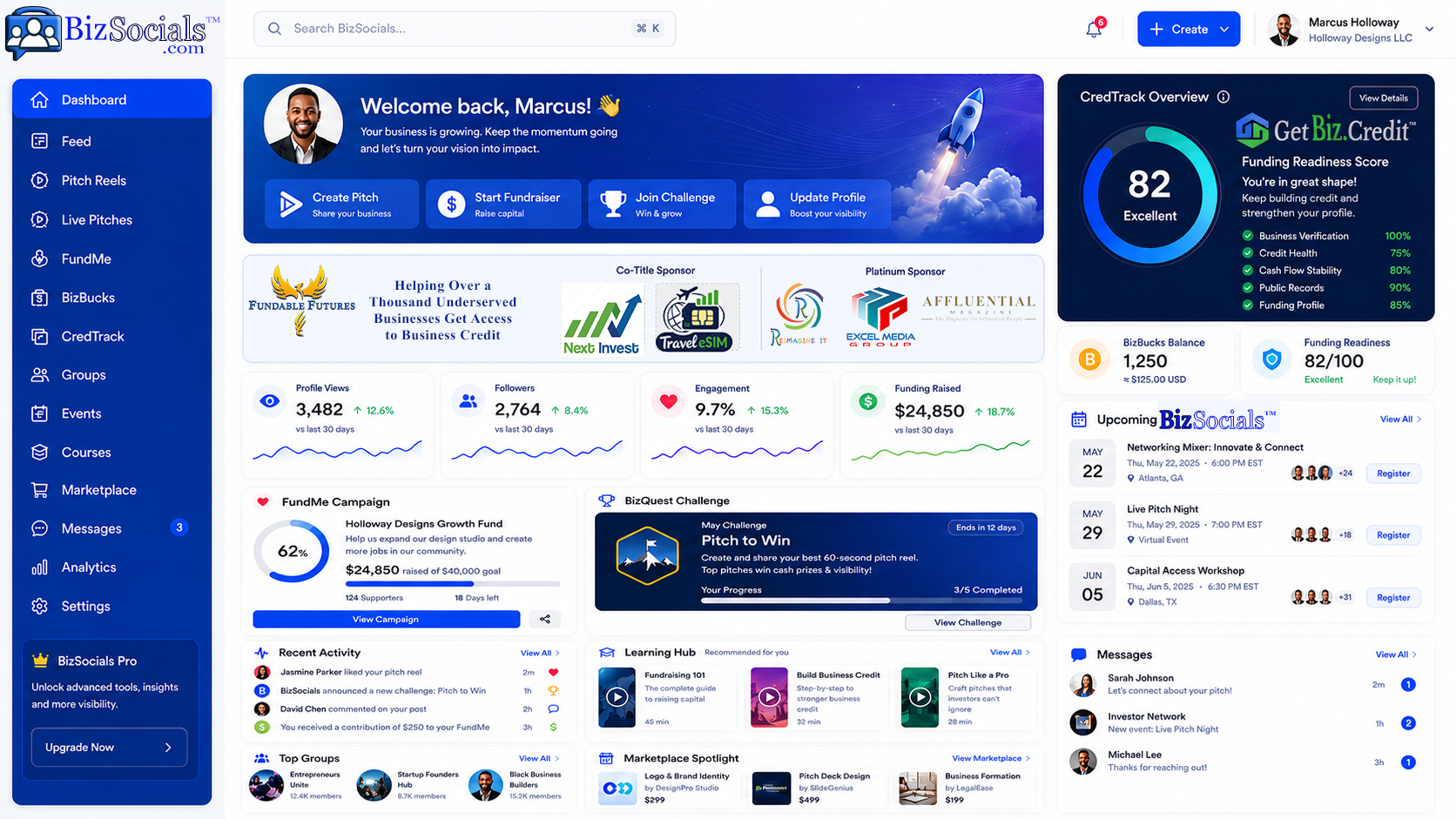Click the BizBucks Balance coin icon
Screen dimensions: 1456x819
coord(1089,359)
